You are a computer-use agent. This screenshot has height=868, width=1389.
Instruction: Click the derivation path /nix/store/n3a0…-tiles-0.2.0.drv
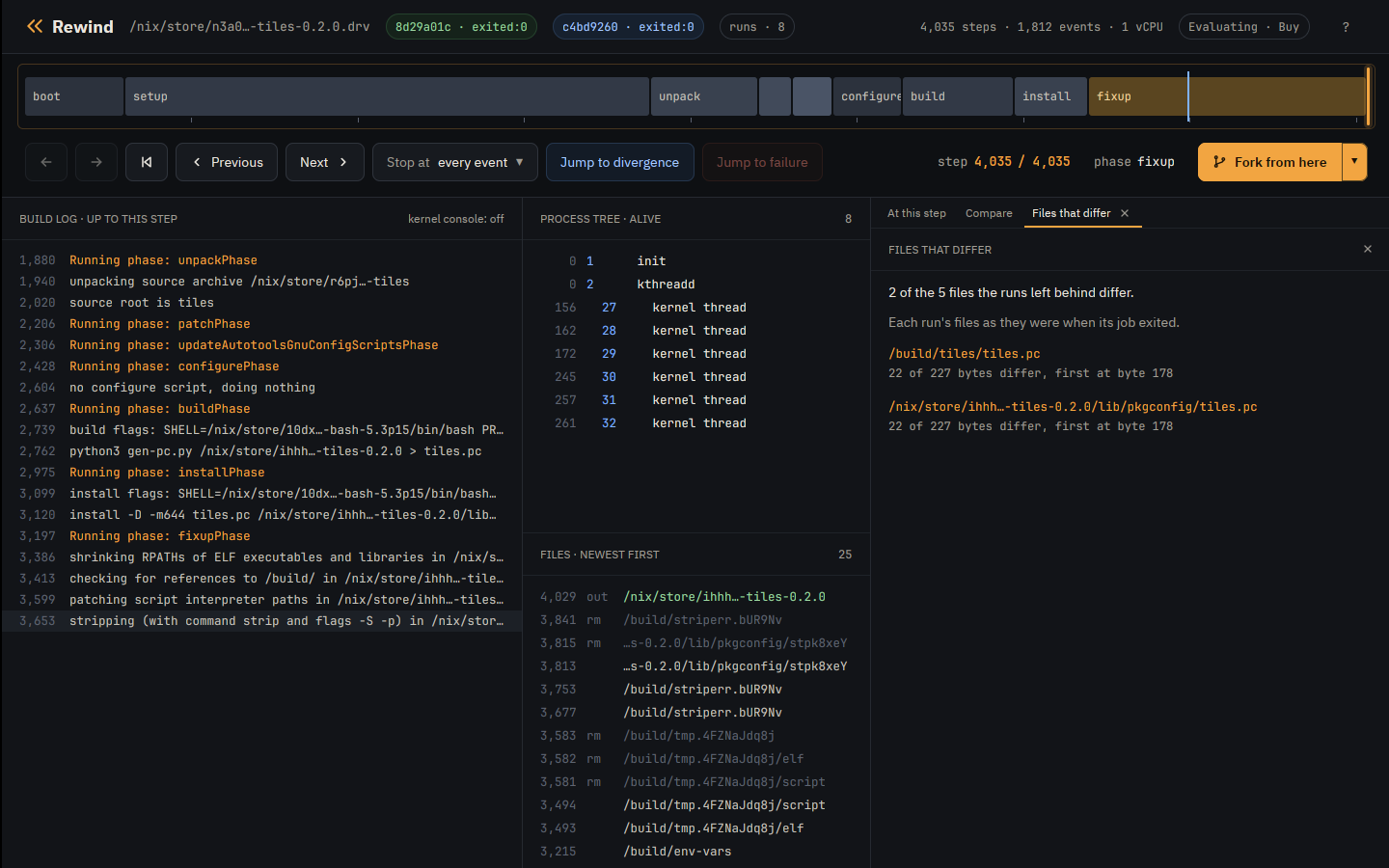[x=250, y=27]
